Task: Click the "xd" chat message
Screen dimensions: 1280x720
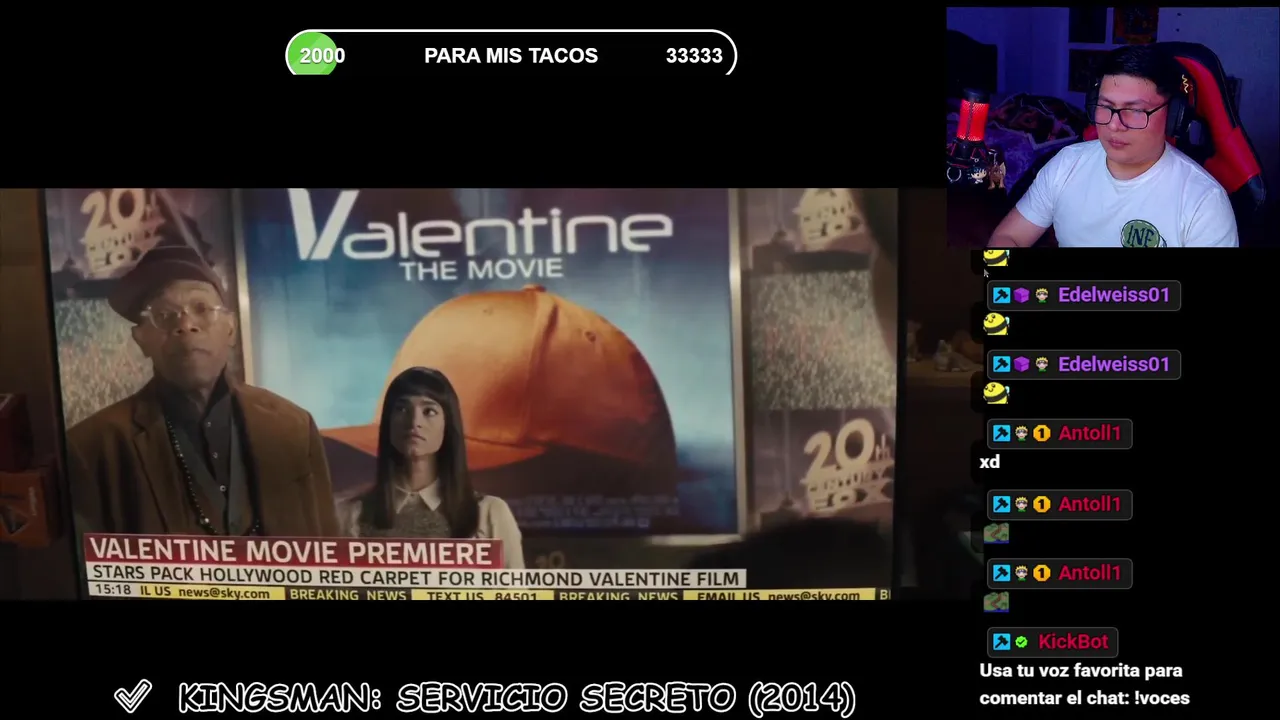Action: point(990,462)
